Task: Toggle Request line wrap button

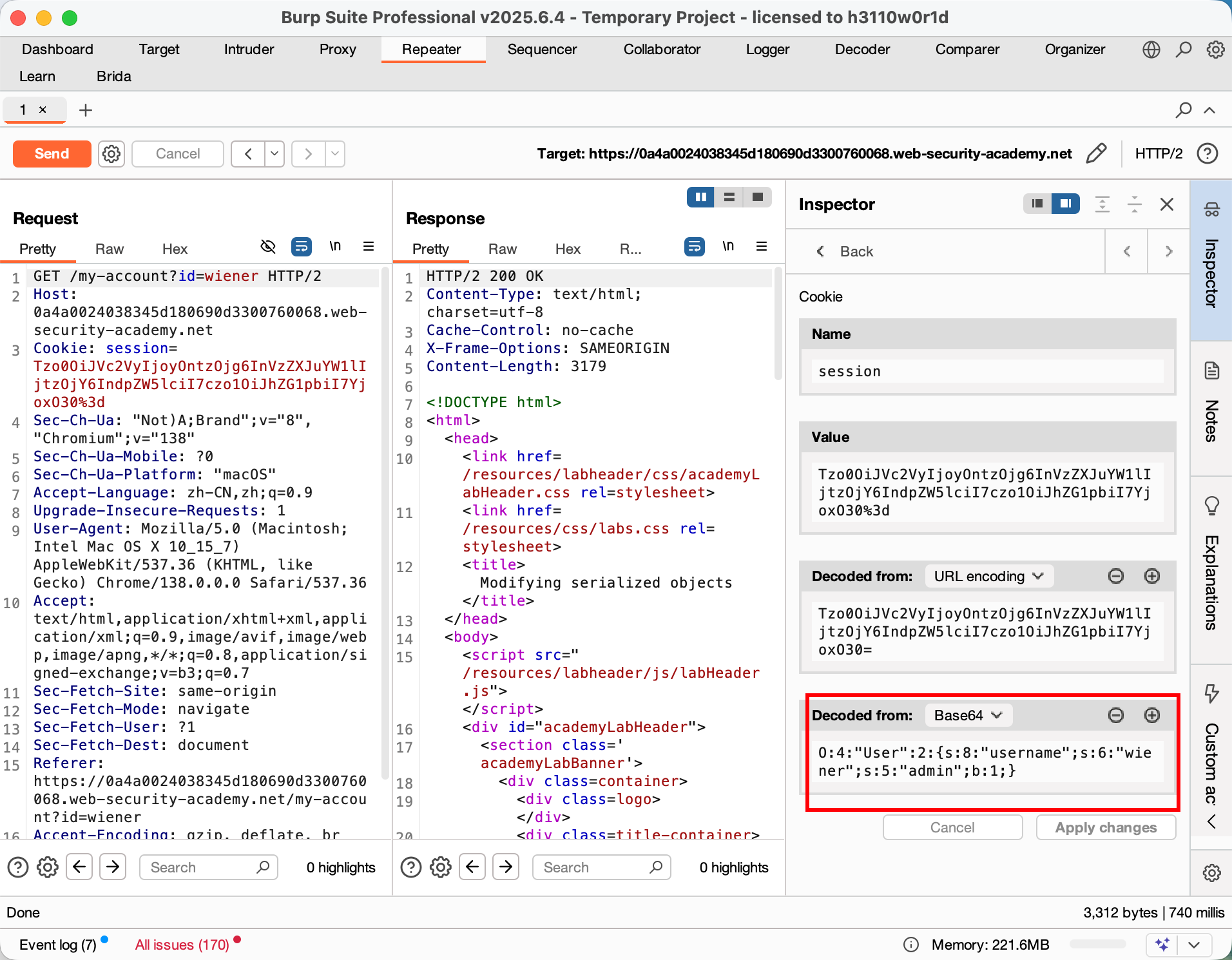Action: click(302, 246)
